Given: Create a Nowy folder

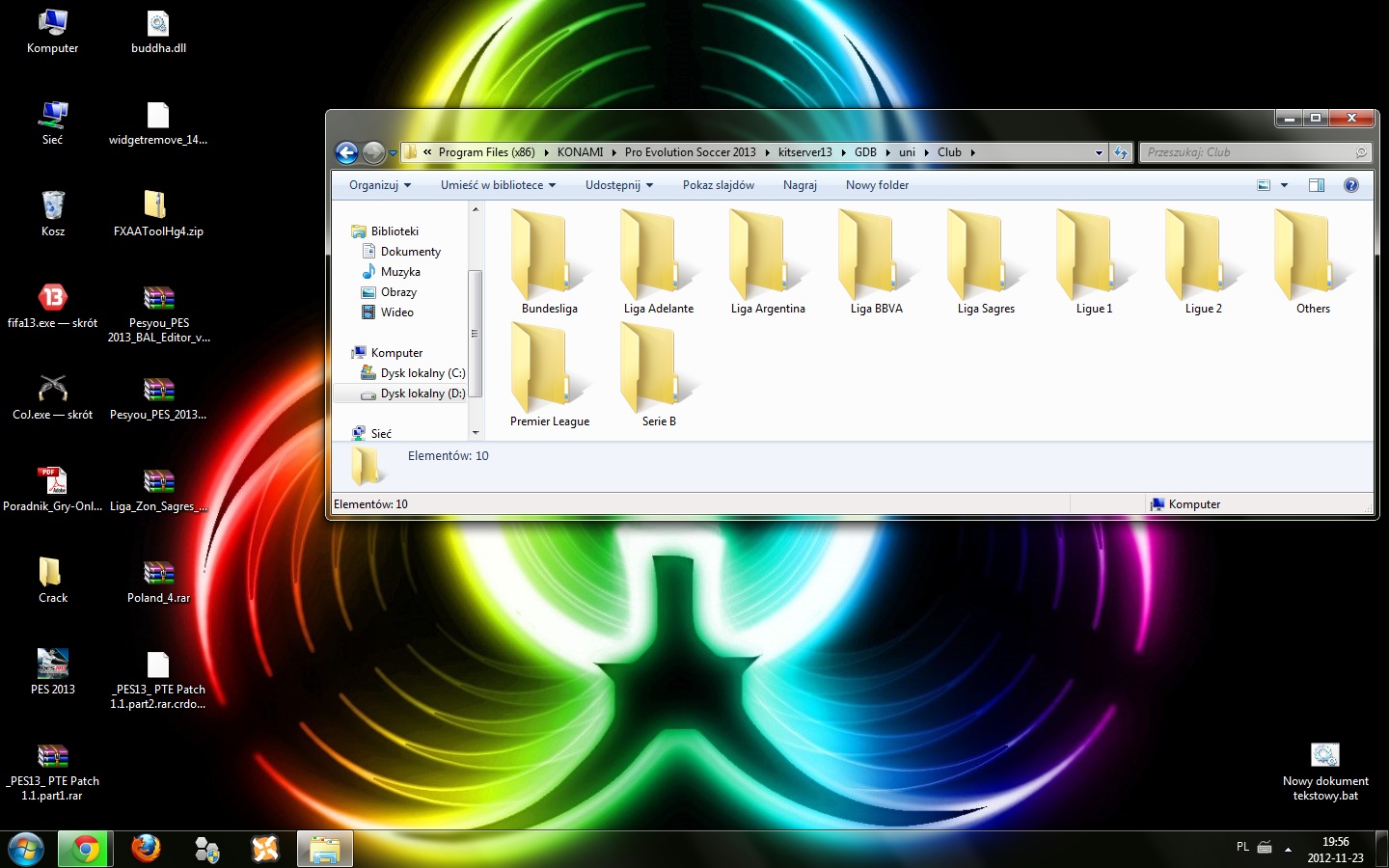Looking at the screenshot, I should pyautogui.click(x=877, y=185).
